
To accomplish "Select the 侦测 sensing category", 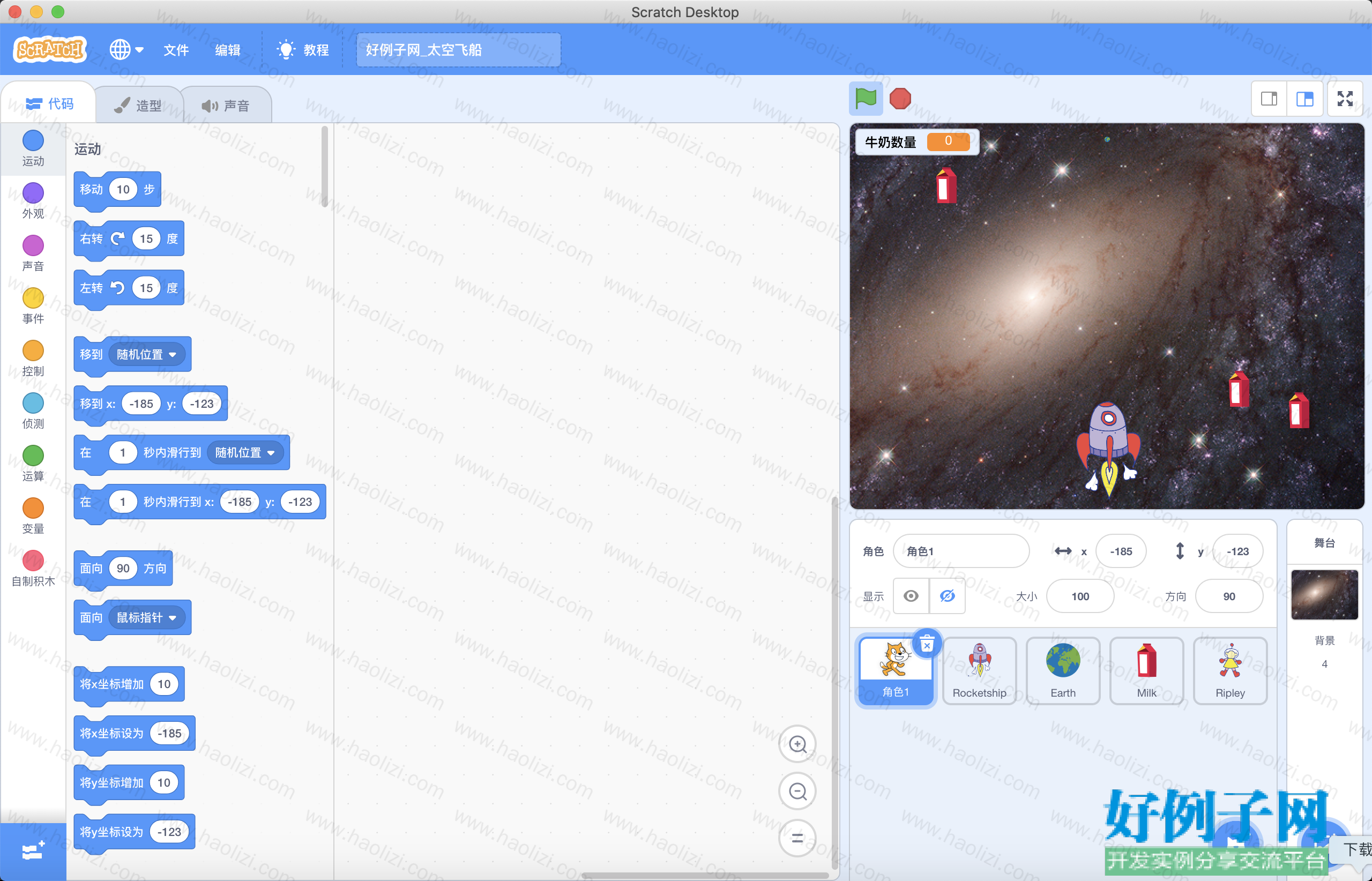I will click(33, 412).
